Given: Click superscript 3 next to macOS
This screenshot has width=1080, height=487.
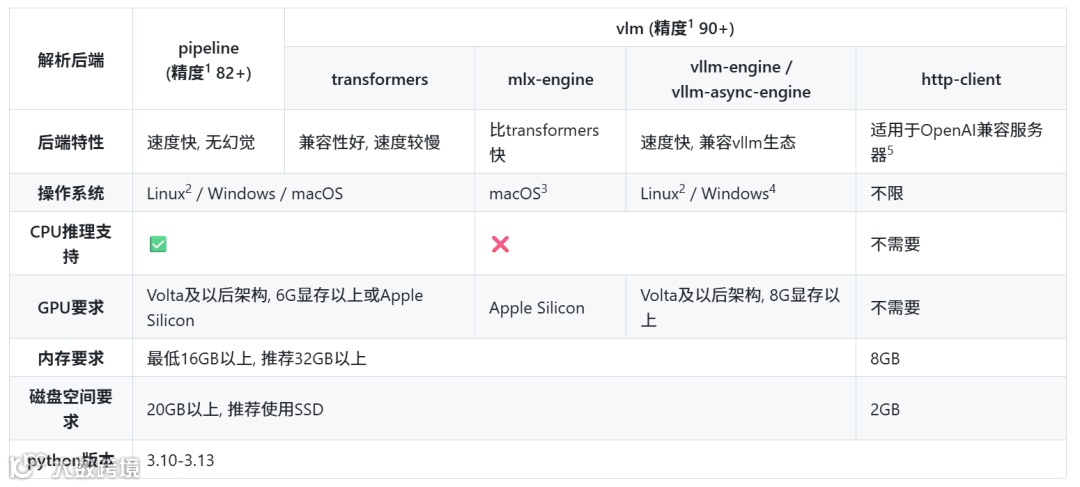Looking at the screenshot, I should (544, 189).
